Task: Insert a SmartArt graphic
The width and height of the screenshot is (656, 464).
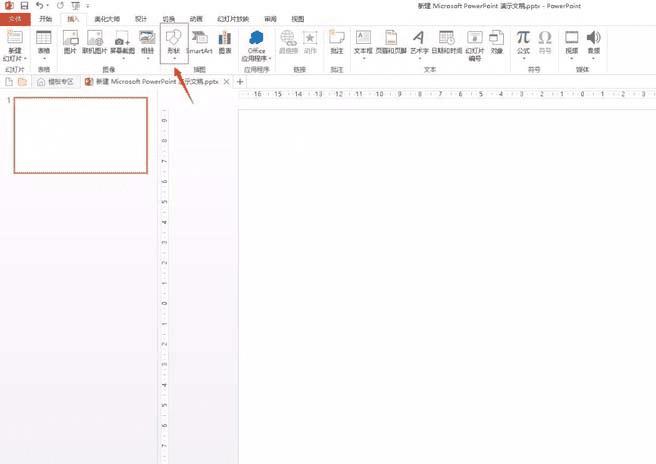Action: pos(200,42)
